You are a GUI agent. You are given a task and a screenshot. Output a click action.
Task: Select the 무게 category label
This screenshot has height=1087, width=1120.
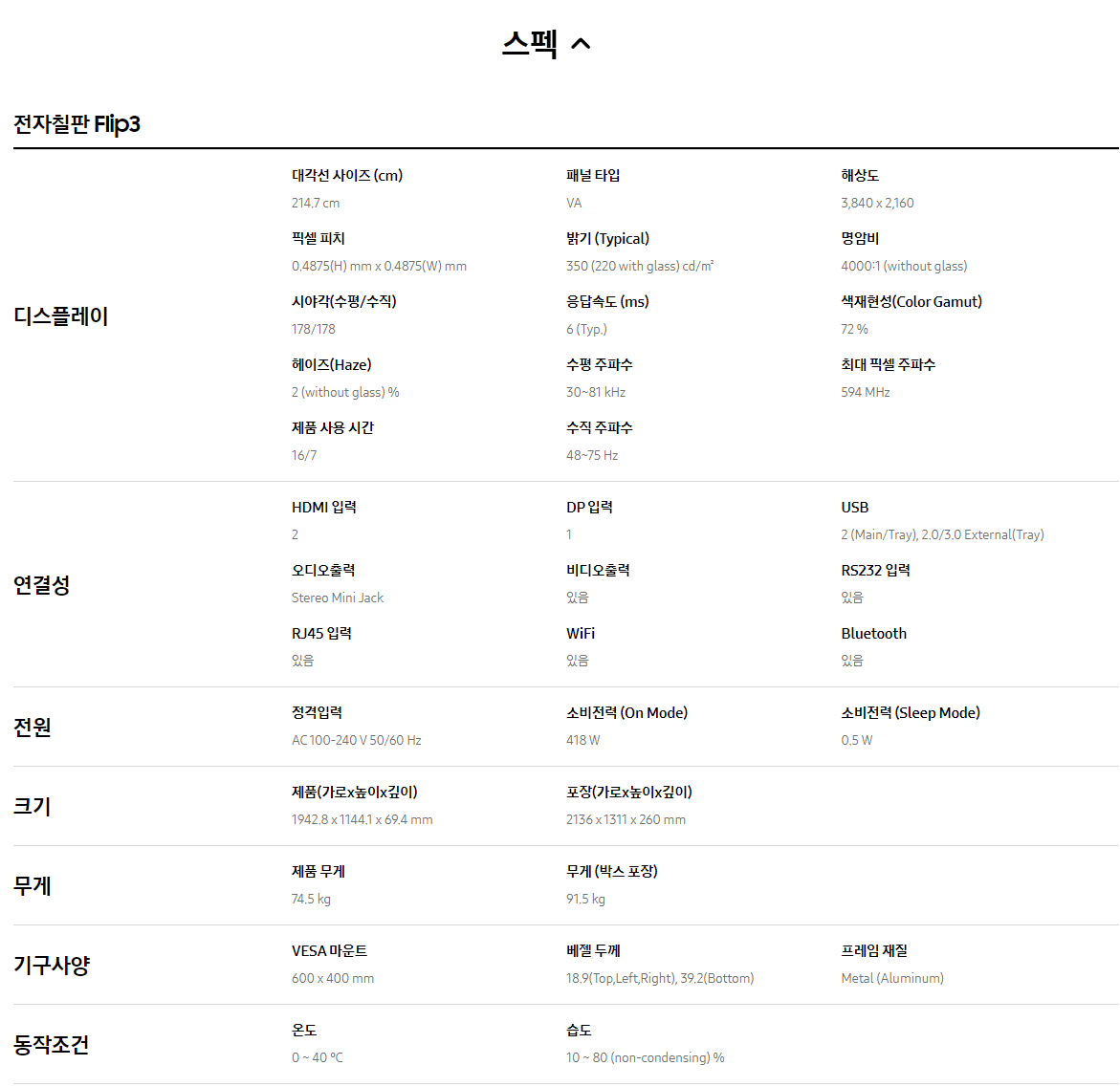coord(33,885)
